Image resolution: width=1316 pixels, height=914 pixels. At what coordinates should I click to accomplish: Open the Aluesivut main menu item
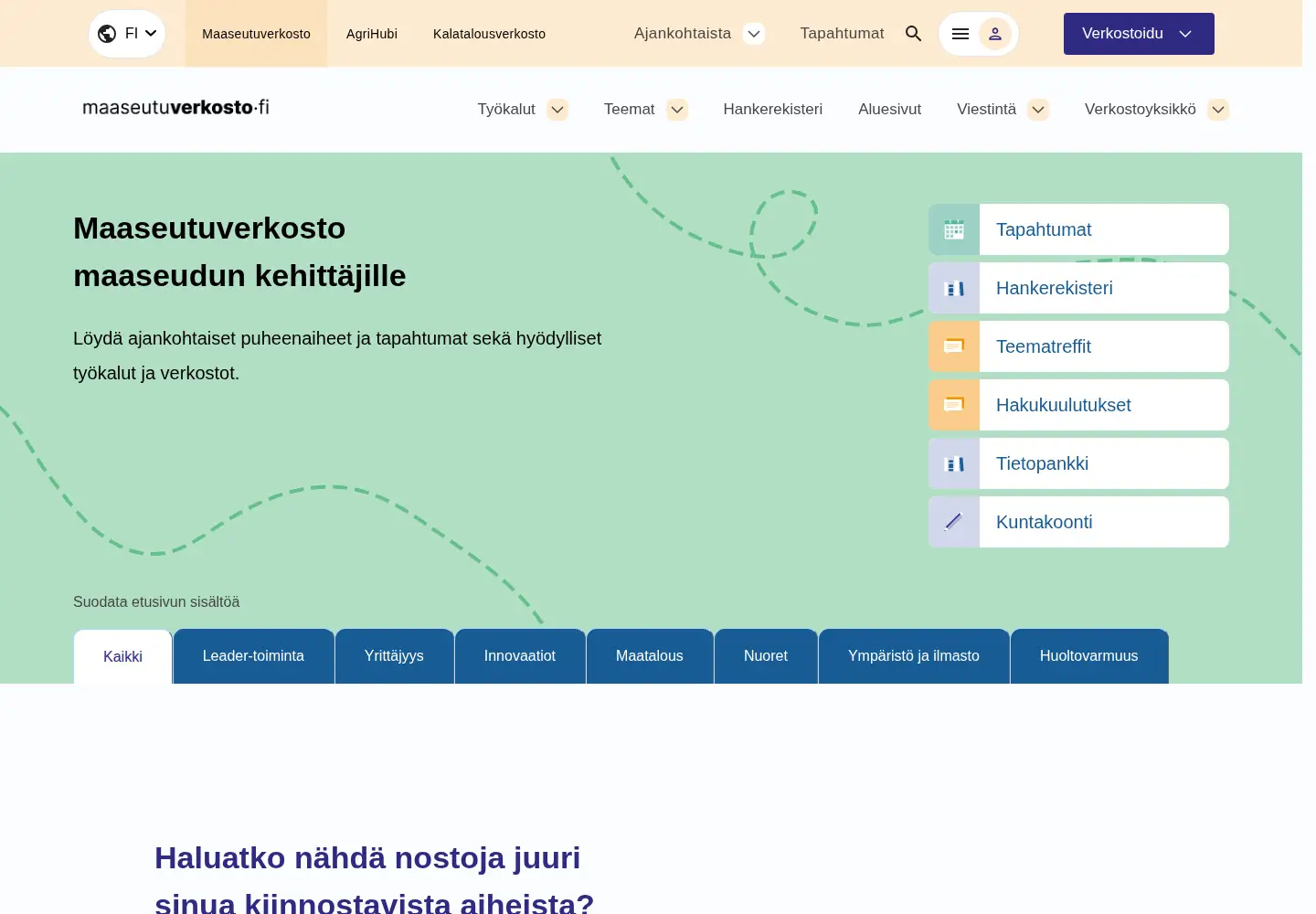[889, 110]
